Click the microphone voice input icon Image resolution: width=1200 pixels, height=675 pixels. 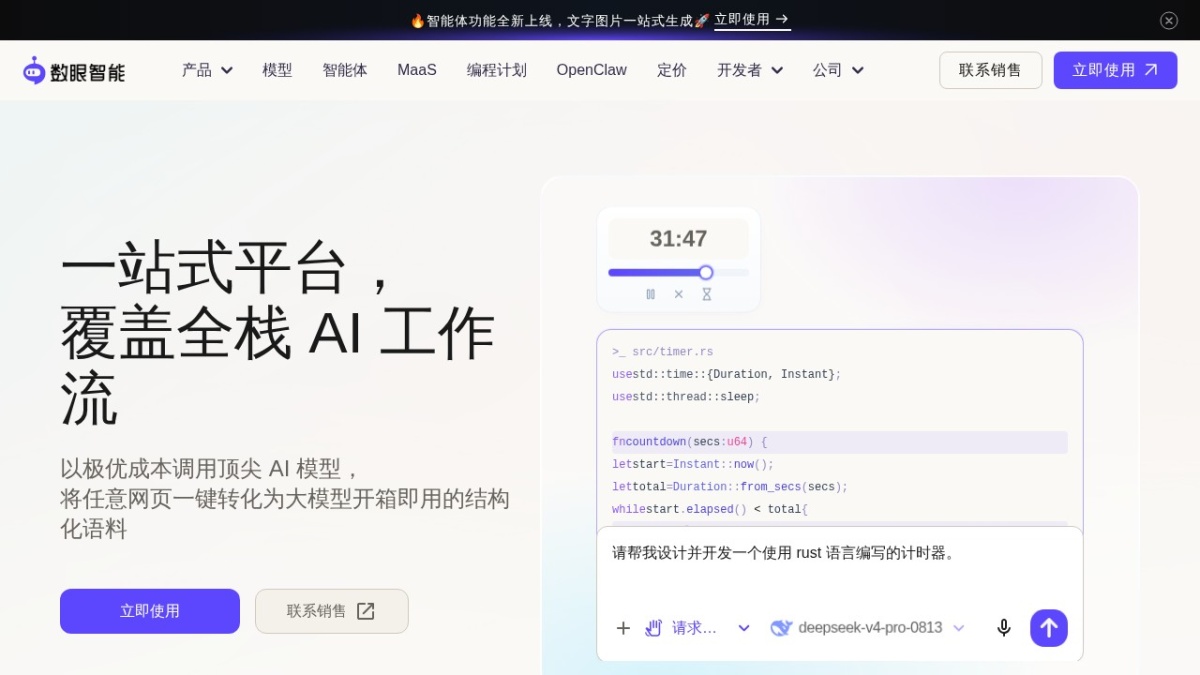(x=1004, y=628)
